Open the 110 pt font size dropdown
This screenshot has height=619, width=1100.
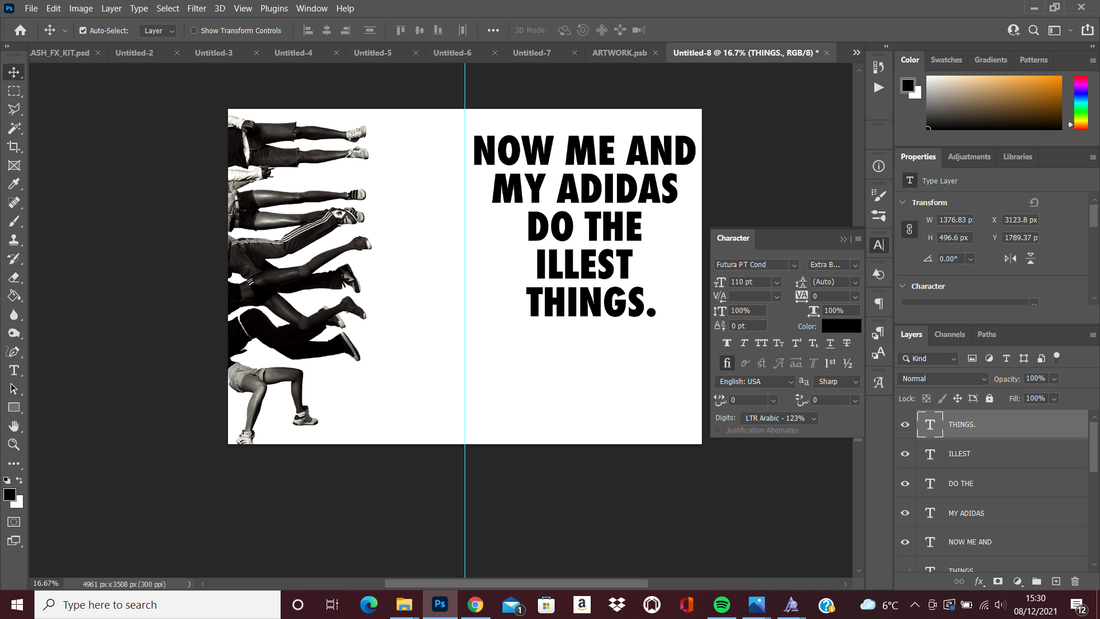pos(776,282)
